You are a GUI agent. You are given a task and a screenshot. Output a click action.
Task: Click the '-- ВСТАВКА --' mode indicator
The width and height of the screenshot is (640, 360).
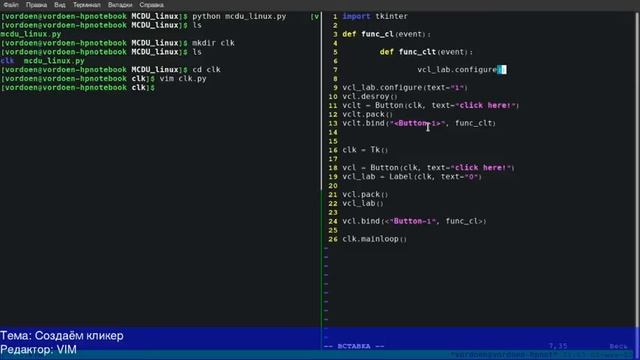[x=354, y=346]
